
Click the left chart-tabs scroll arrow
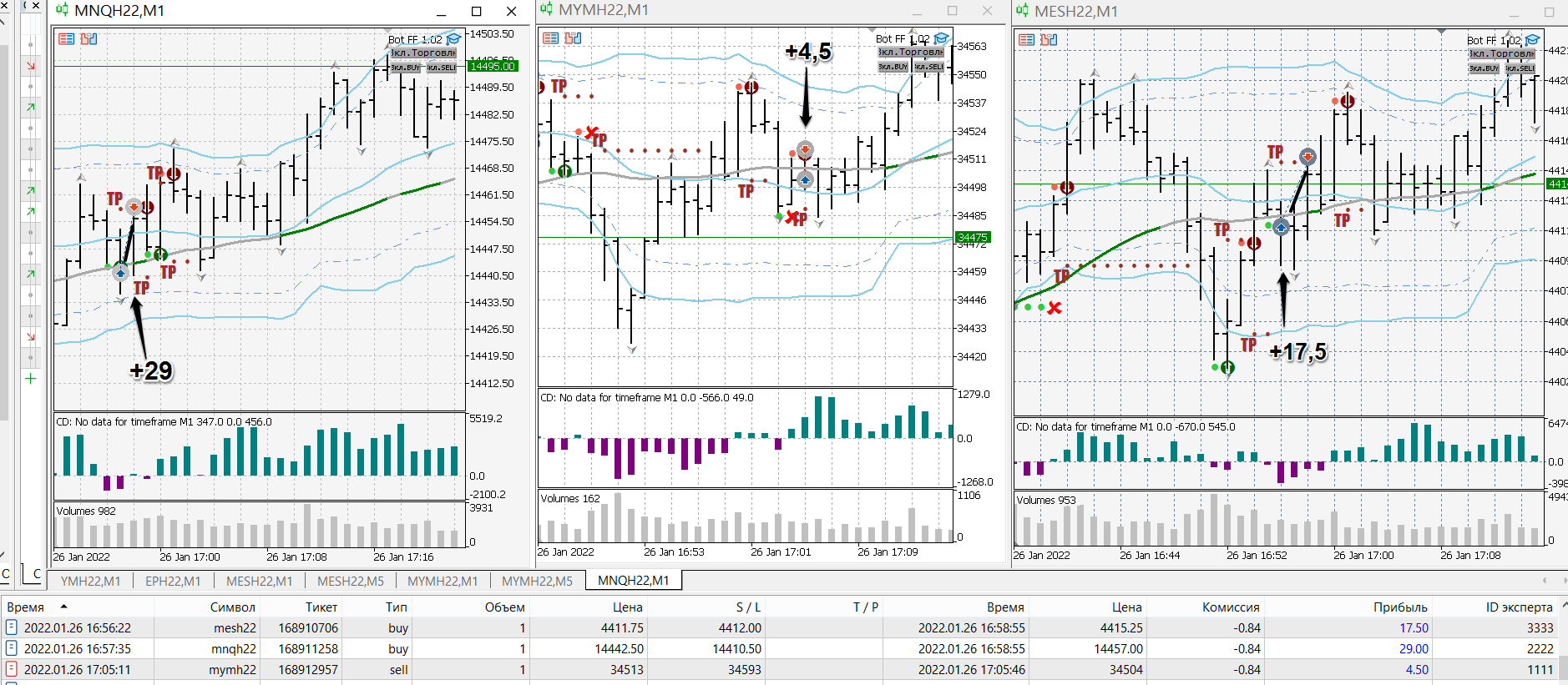pyautogui.click(x=1545, y=581)
